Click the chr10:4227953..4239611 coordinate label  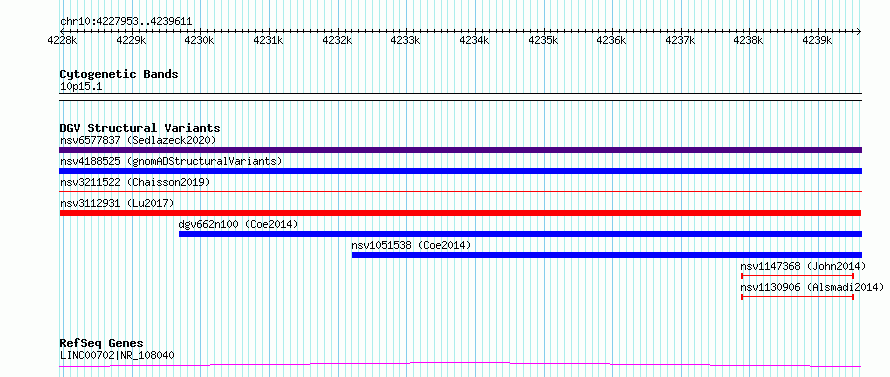[126, 22]
